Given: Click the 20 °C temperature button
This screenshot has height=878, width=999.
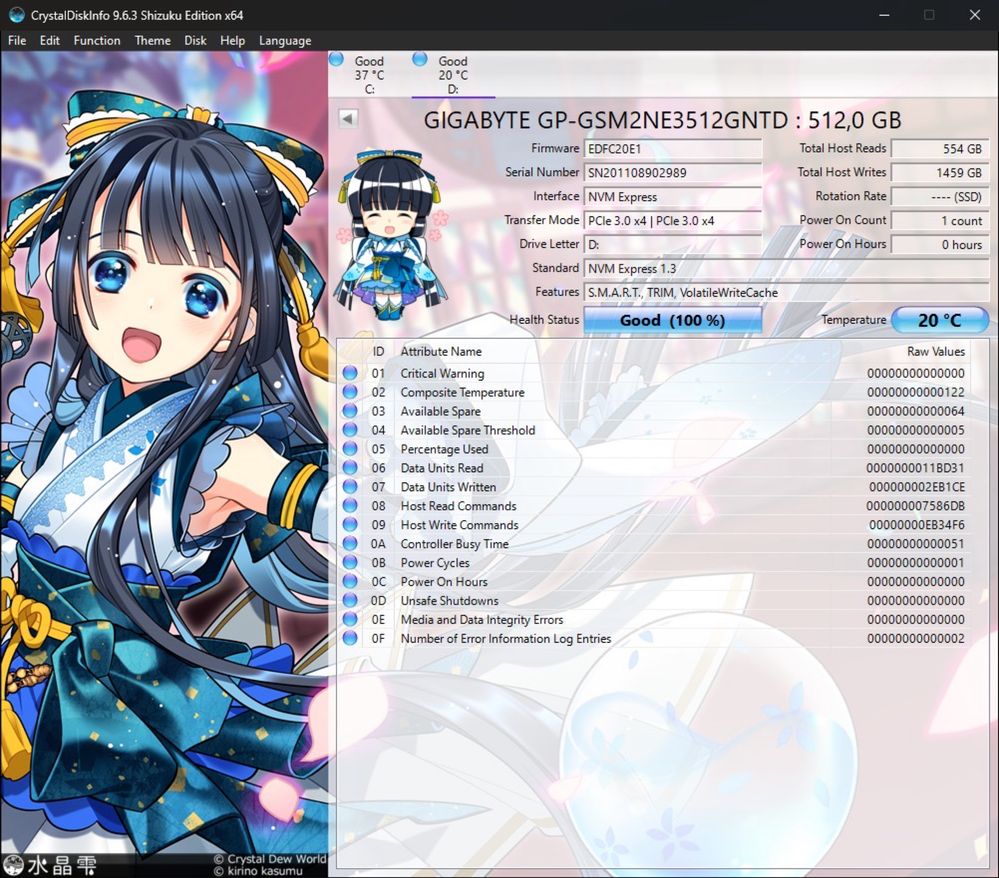Looking at the screenshot, I should [x=940, y=320].
